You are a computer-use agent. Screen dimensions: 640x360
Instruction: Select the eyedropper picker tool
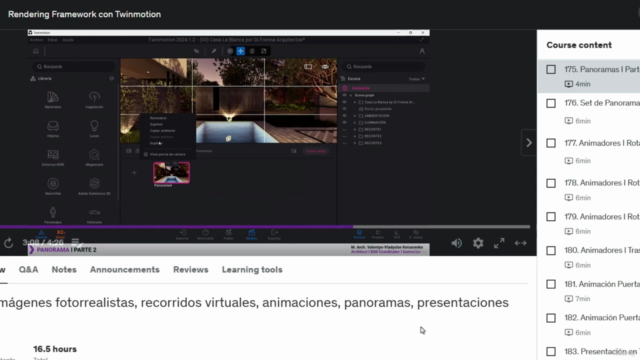point(214,51)
